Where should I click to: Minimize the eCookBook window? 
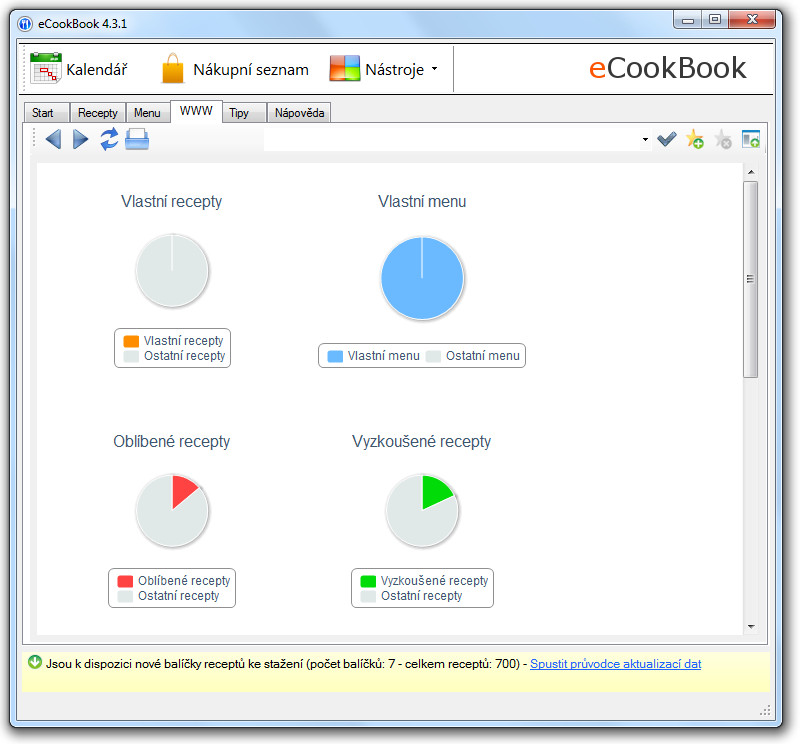[x=688, y=19]
